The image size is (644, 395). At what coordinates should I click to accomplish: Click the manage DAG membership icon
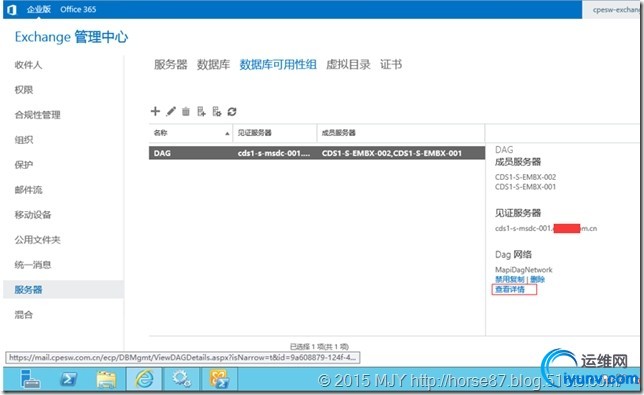point(201,111)
